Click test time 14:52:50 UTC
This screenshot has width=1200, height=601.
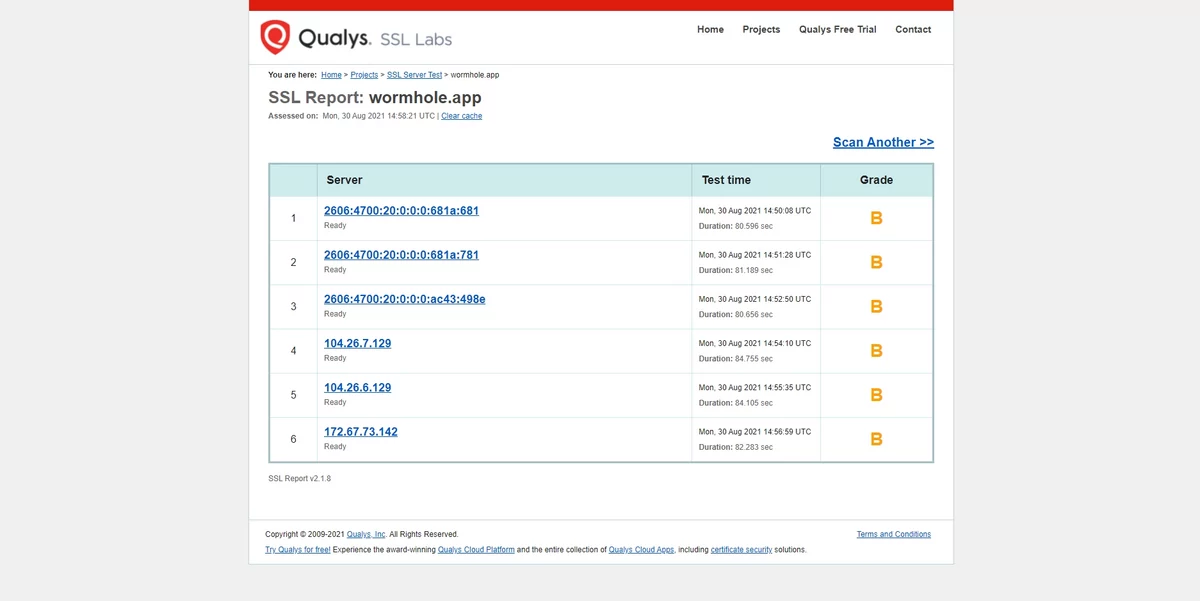pyautogui.click(x=755, y=299)
